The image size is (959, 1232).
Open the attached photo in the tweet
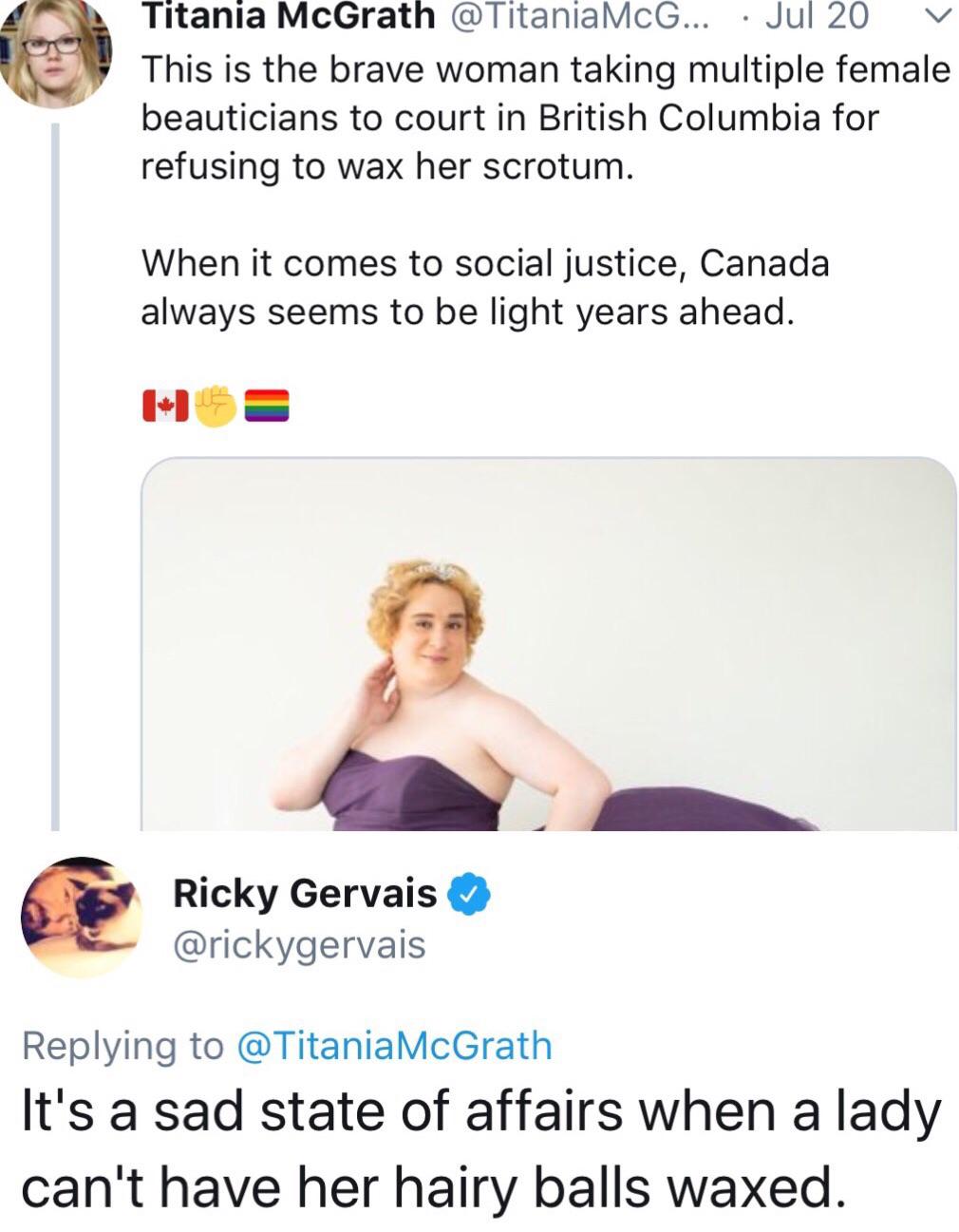coord(548,644)
